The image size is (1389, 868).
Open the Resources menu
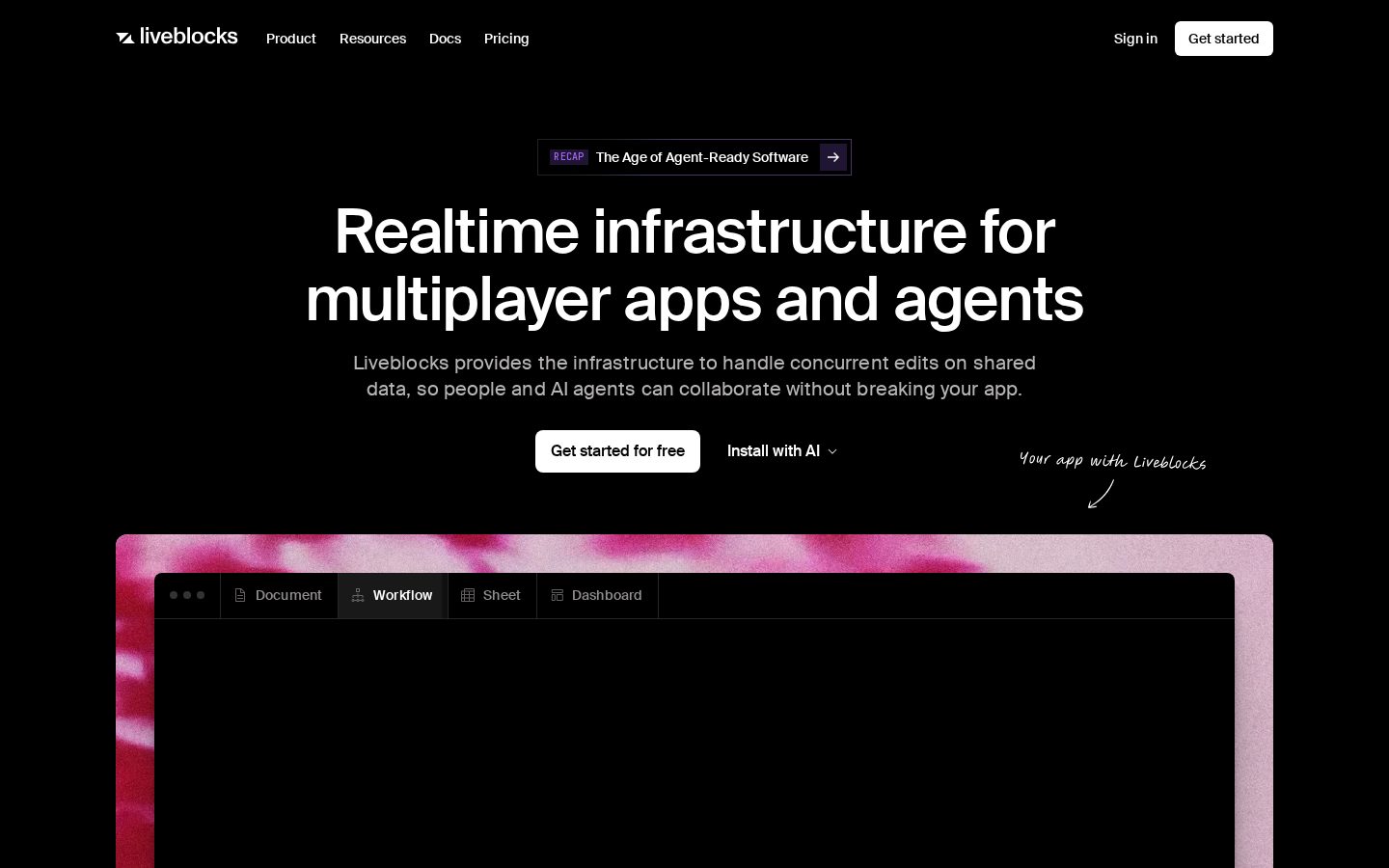click(x=372, y=39)
